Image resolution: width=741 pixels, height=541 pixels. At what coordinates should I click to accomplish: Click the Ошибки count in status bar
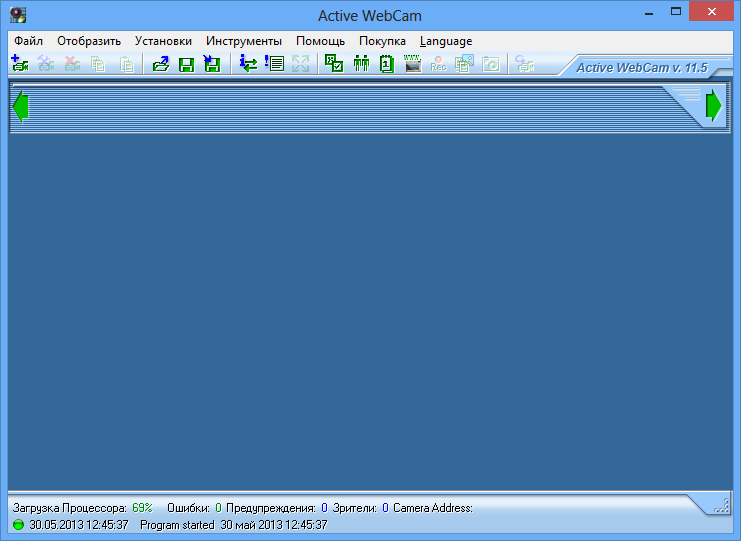(x=218, y=508)
